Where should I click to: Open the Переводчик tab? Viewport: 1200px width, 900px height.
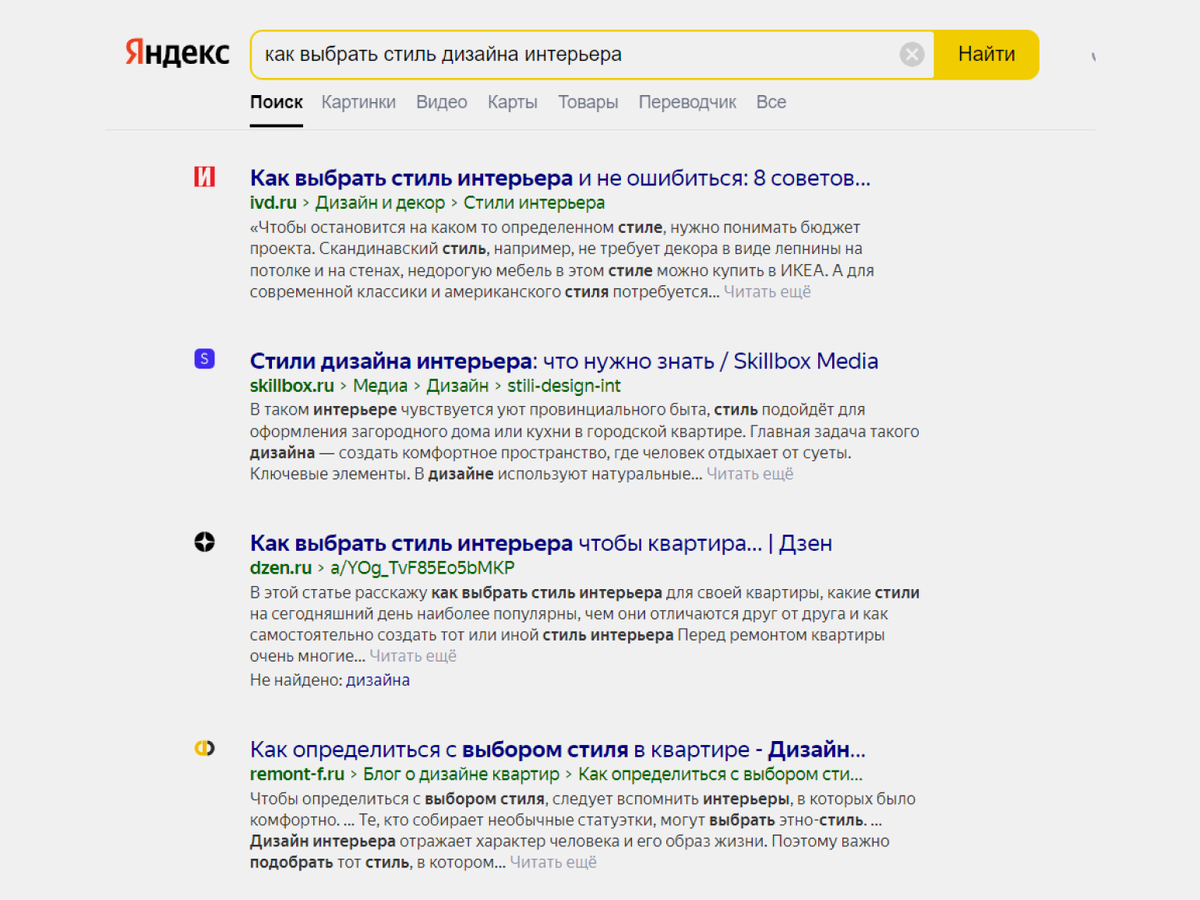[687, 102]
